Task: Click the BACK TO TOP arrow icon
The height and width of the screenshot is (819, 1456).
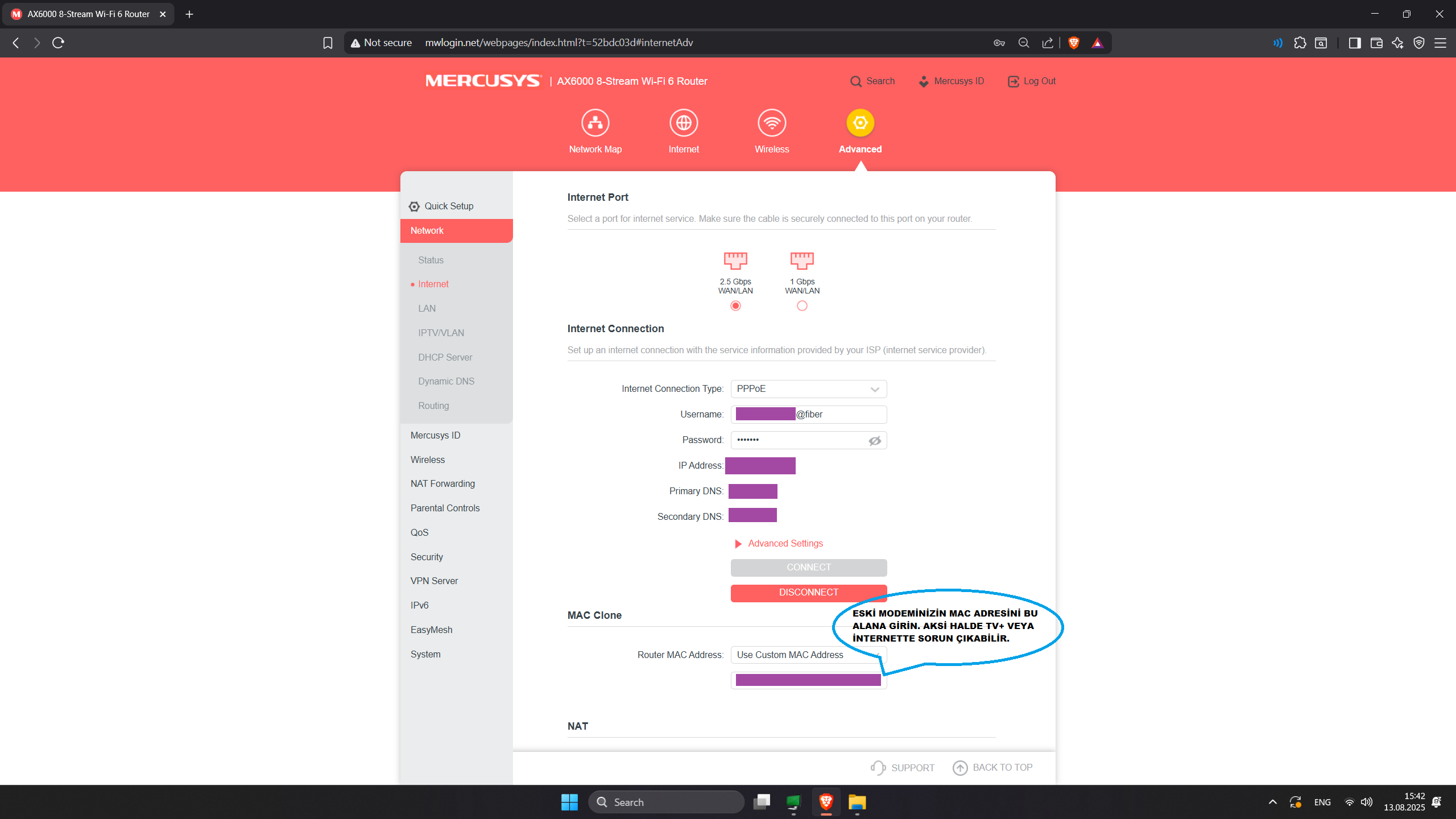Action: tap(960, 768)
